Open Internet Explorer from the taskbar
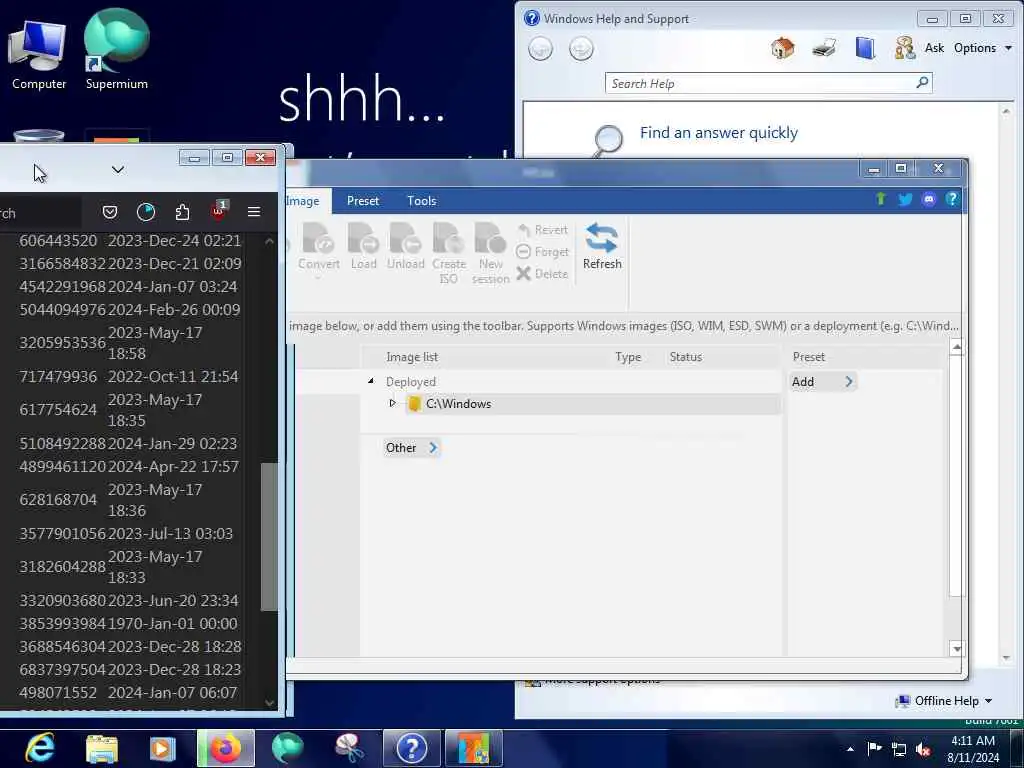 40,748
